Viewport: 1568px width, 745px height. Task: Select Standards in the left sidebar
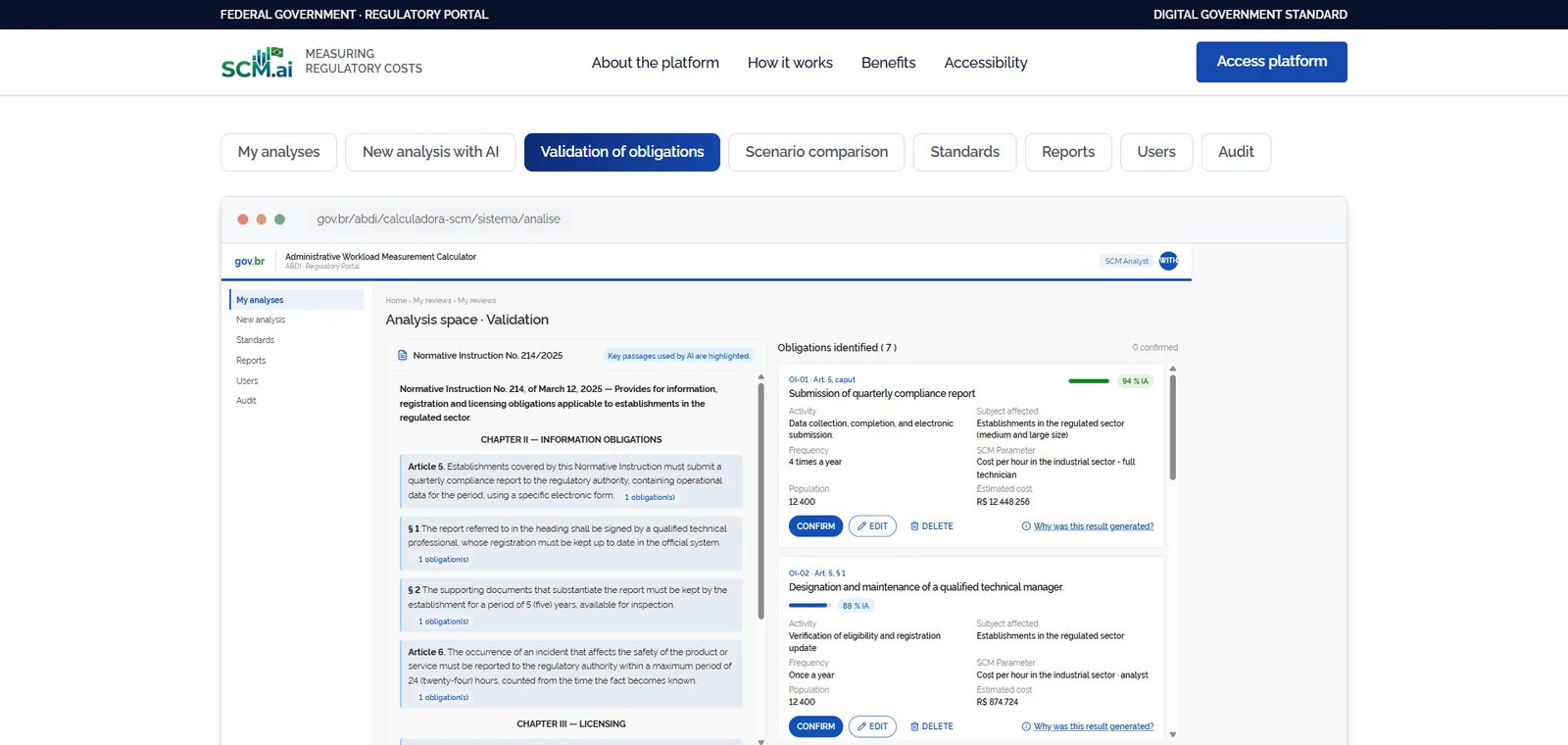255,340
